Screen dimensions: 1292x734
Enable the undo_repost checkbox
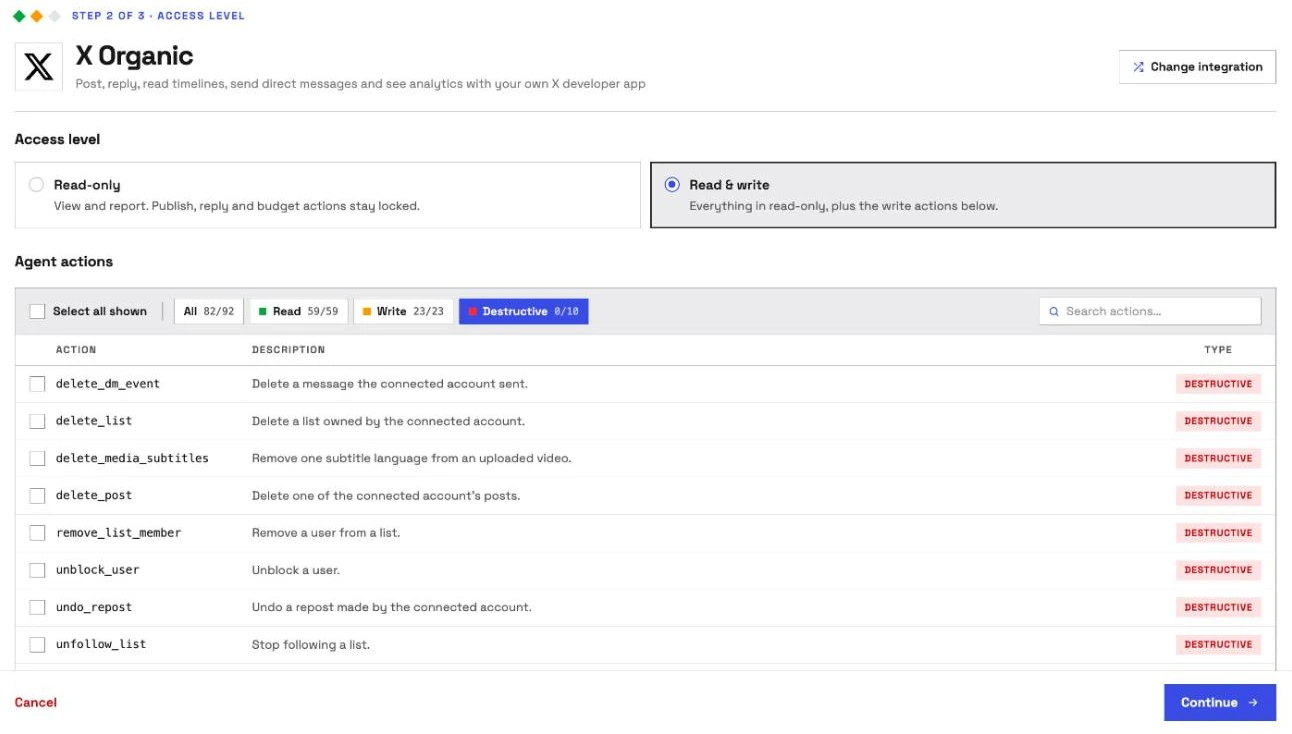(x=37, y=607)
